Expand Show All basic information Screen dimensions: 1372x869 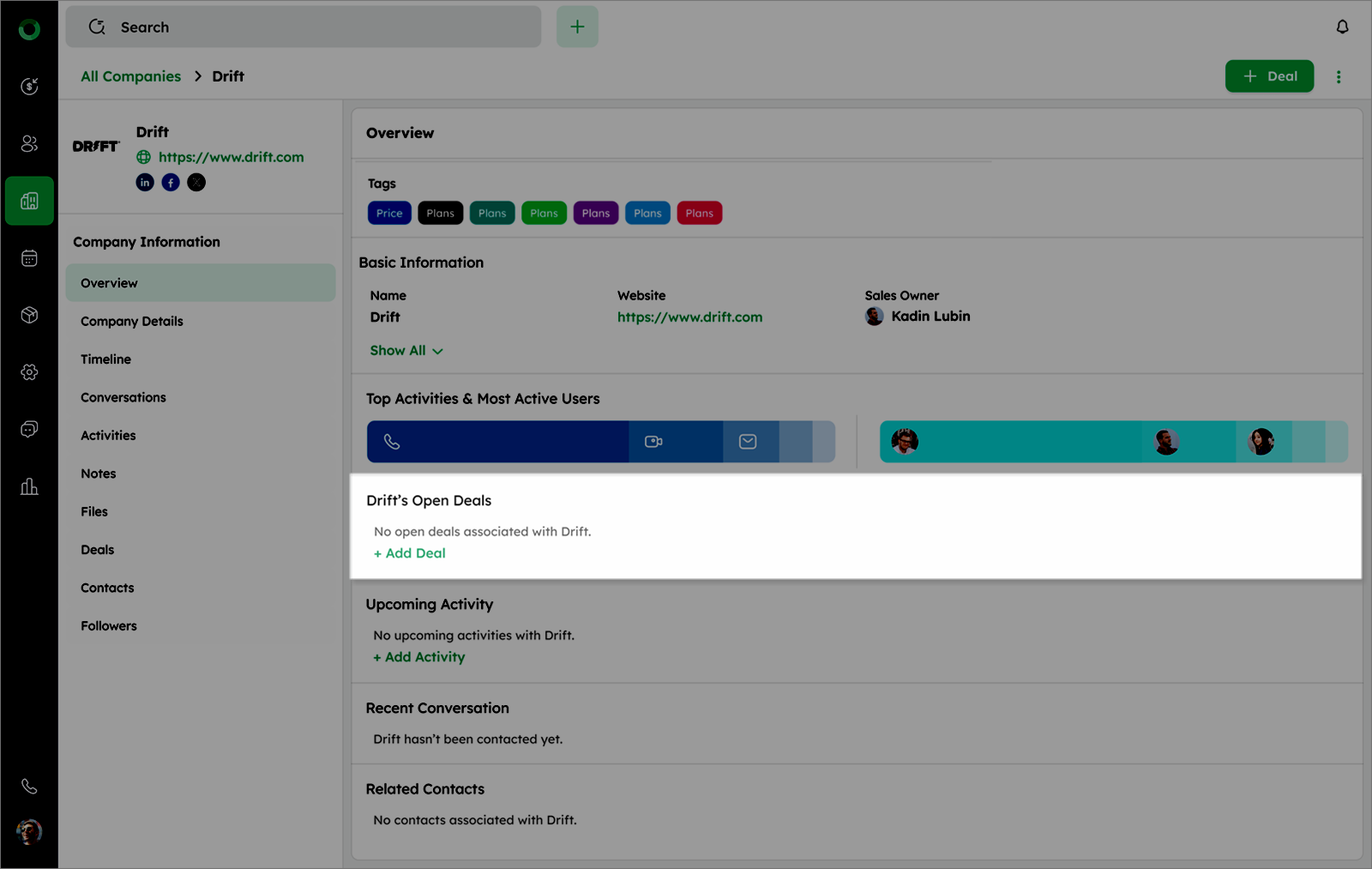(x=406, y=351)
